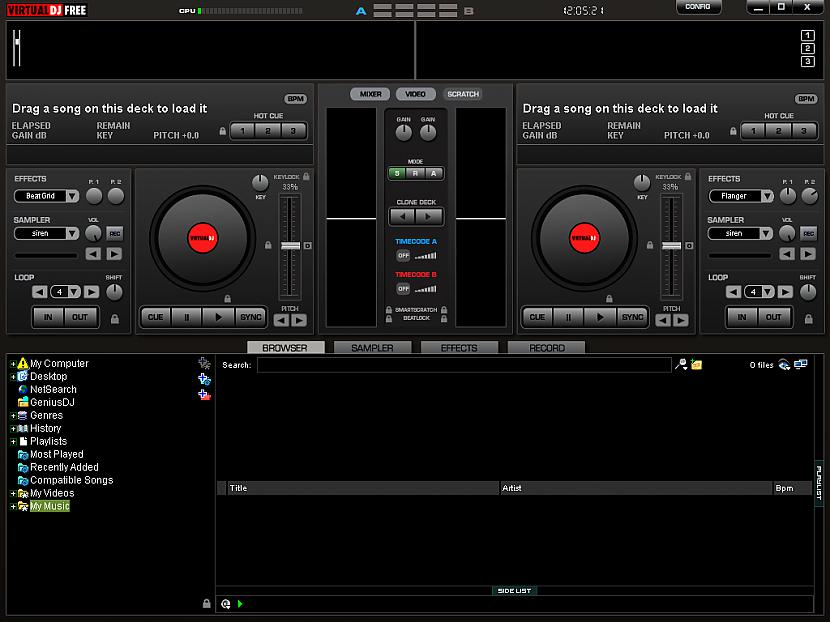Switch to the RECORD tab

tap(547, 348)
